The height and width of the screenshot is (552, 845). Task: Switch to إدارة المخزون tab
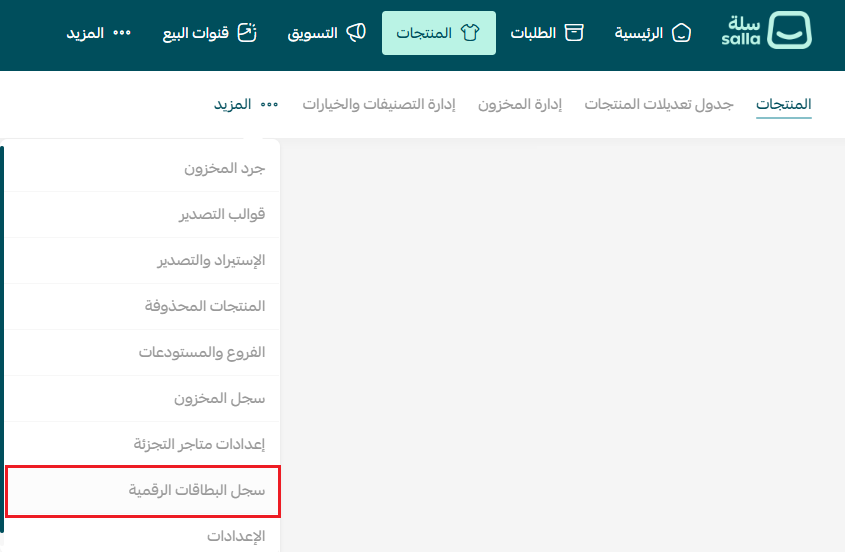520,104
